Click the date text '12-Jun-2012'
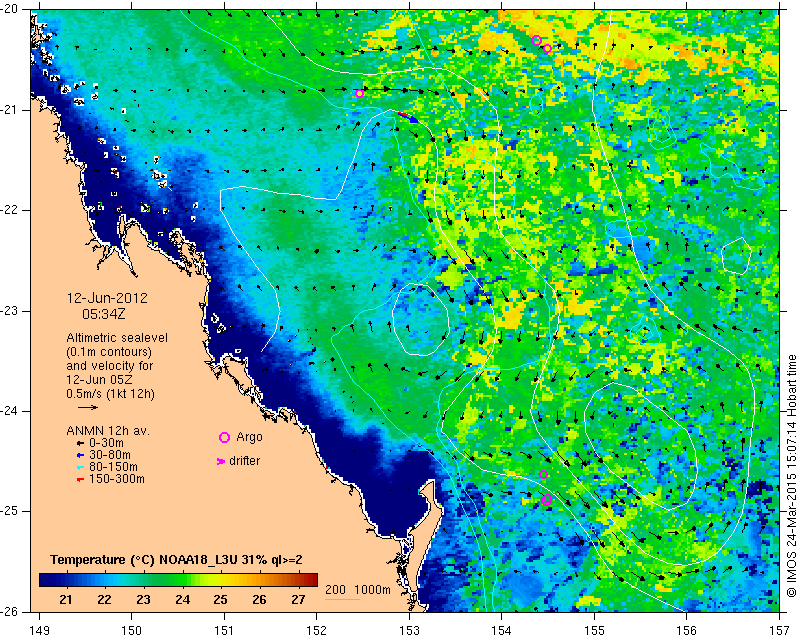 click(x=107, y=298)
